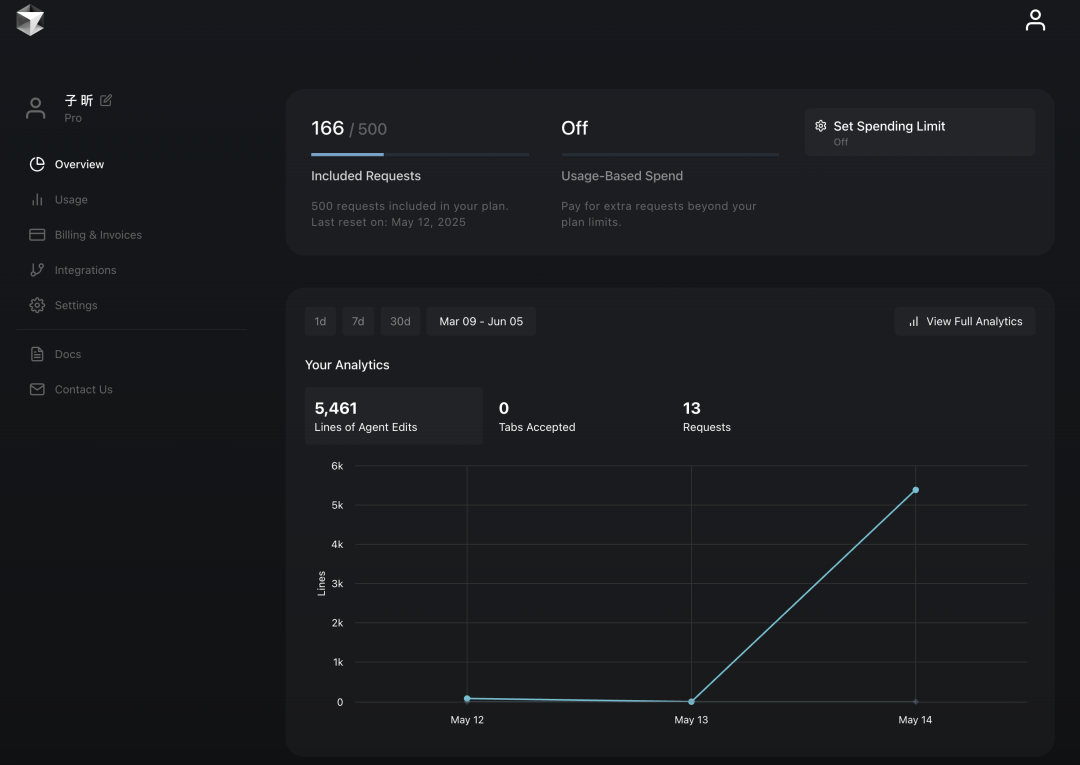Viewport: 1080px width, 765px height.
Task: Select the 1d time range
Action: click(320, 321)
